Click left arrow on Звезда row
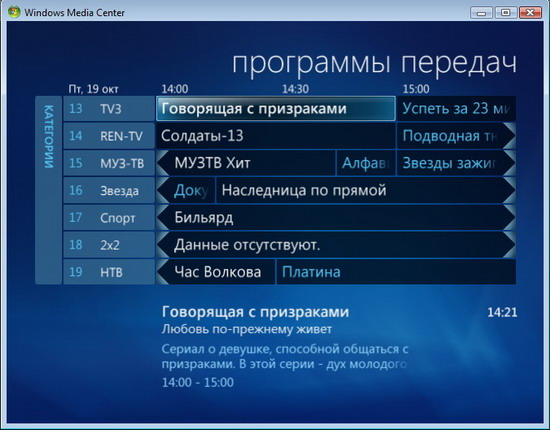This screenshot has height=430, width=550. pos(163,190)
